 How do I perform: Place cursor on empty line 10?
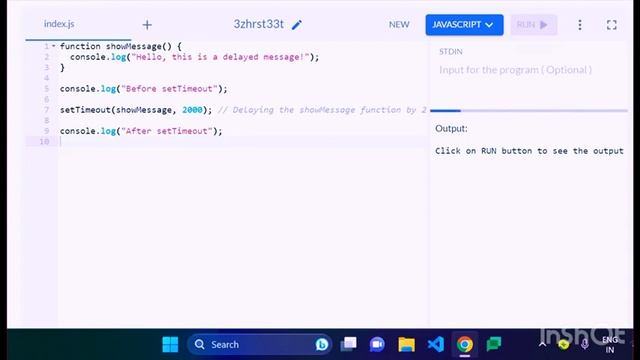point(241,142)
